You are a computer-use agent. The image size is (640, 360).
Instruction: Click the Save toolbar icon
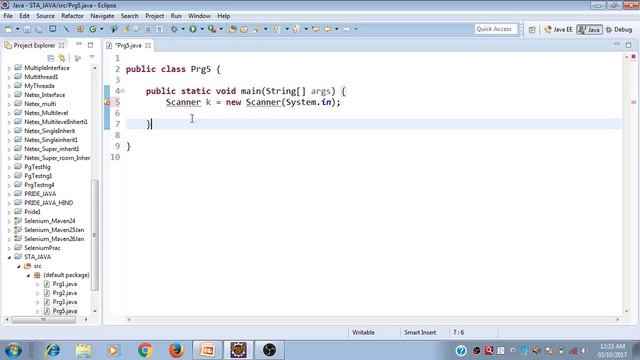point(27,29)
